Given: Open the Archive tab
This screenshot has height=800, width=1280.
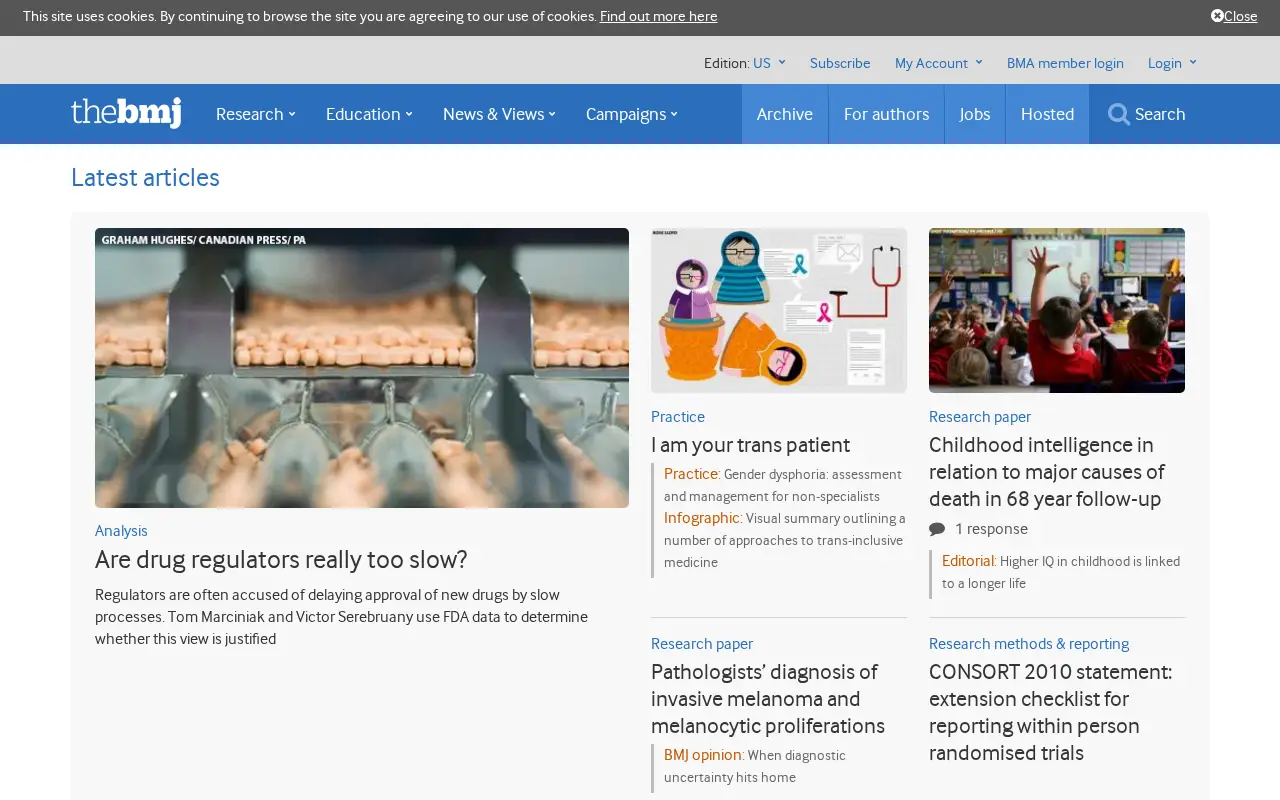Looking at the screenshot, I should [785, 114].
